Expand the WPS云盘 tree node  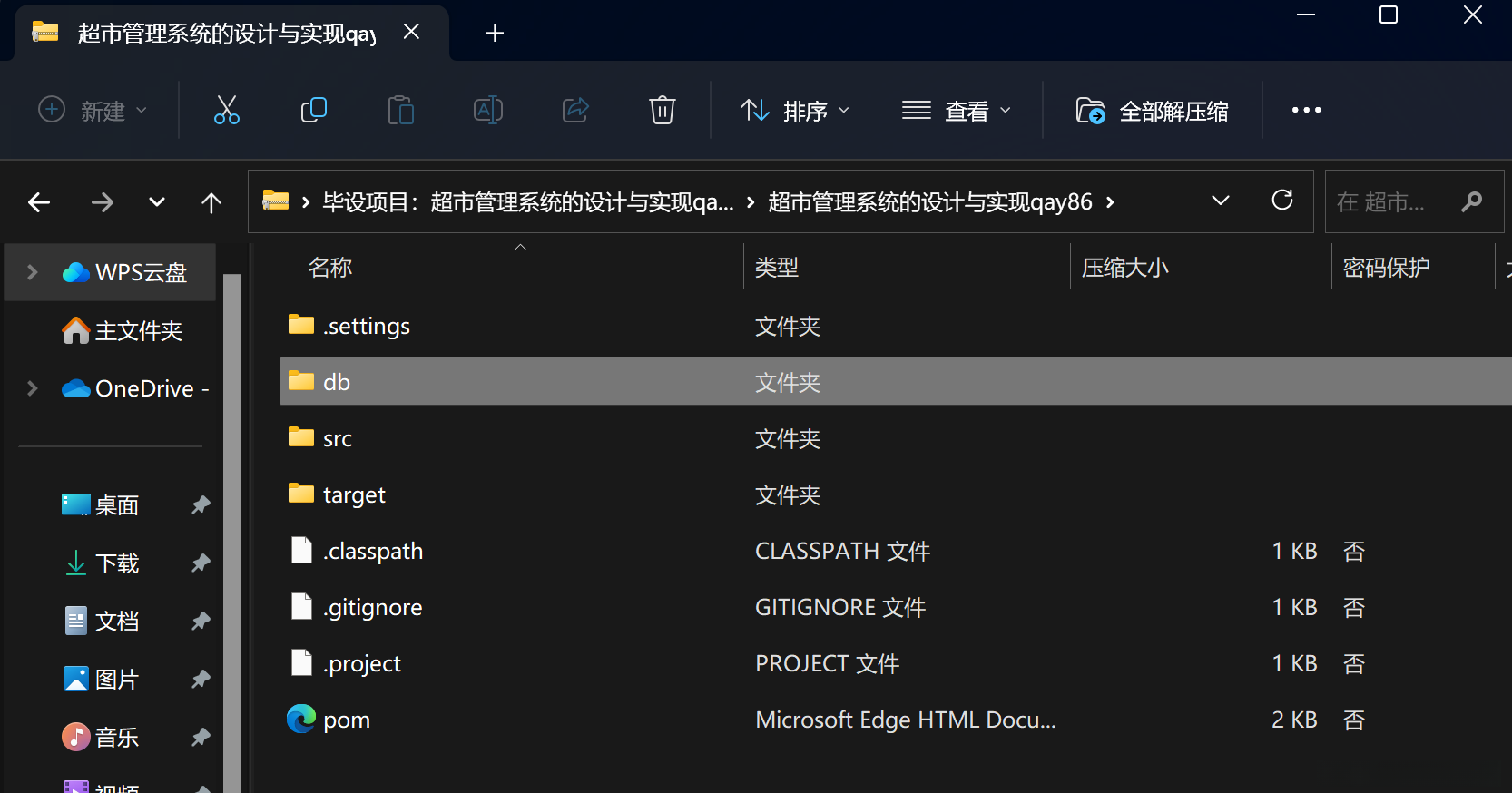33,272
